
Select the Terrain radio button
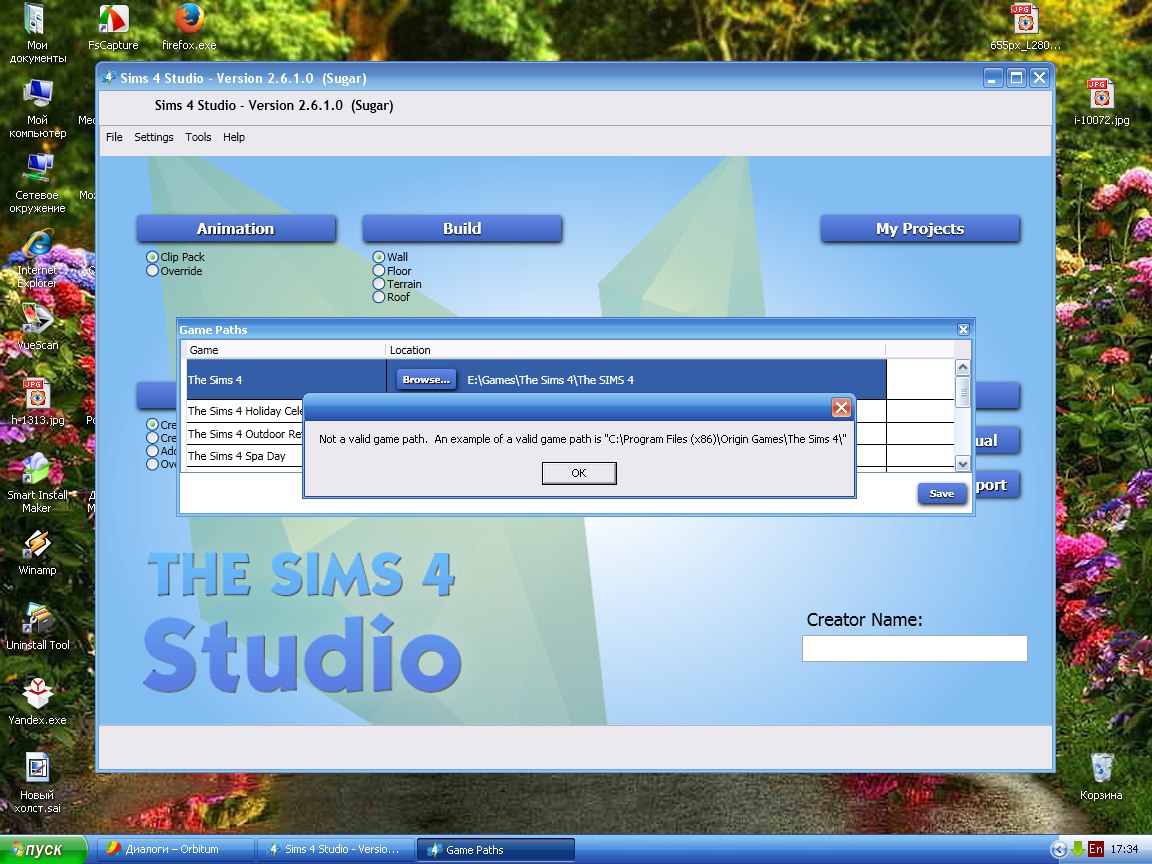point(378,284)
